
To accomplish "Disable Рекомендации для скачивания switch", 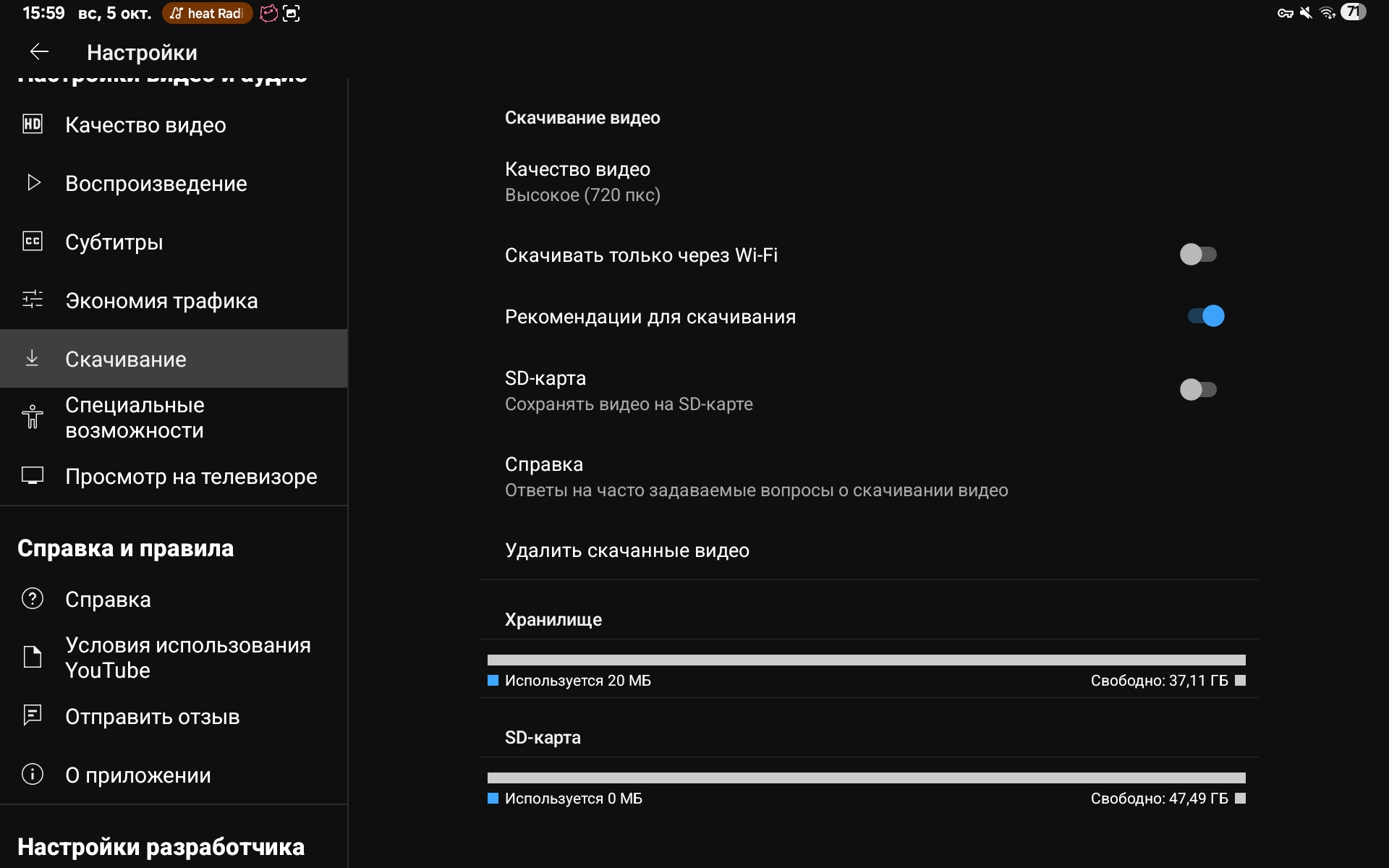I will click(x=1205, y=316).
